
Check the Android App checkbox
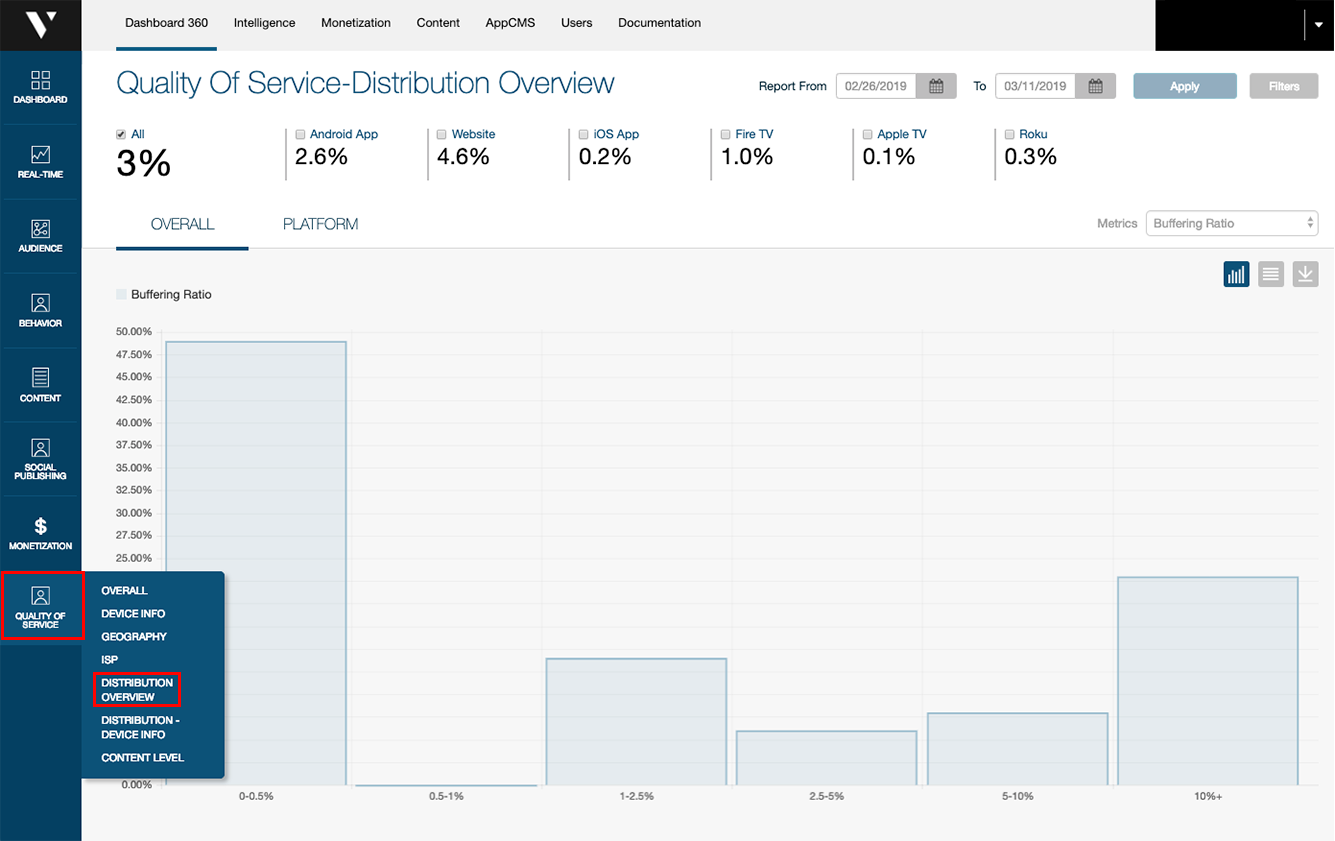coord(300,134)
